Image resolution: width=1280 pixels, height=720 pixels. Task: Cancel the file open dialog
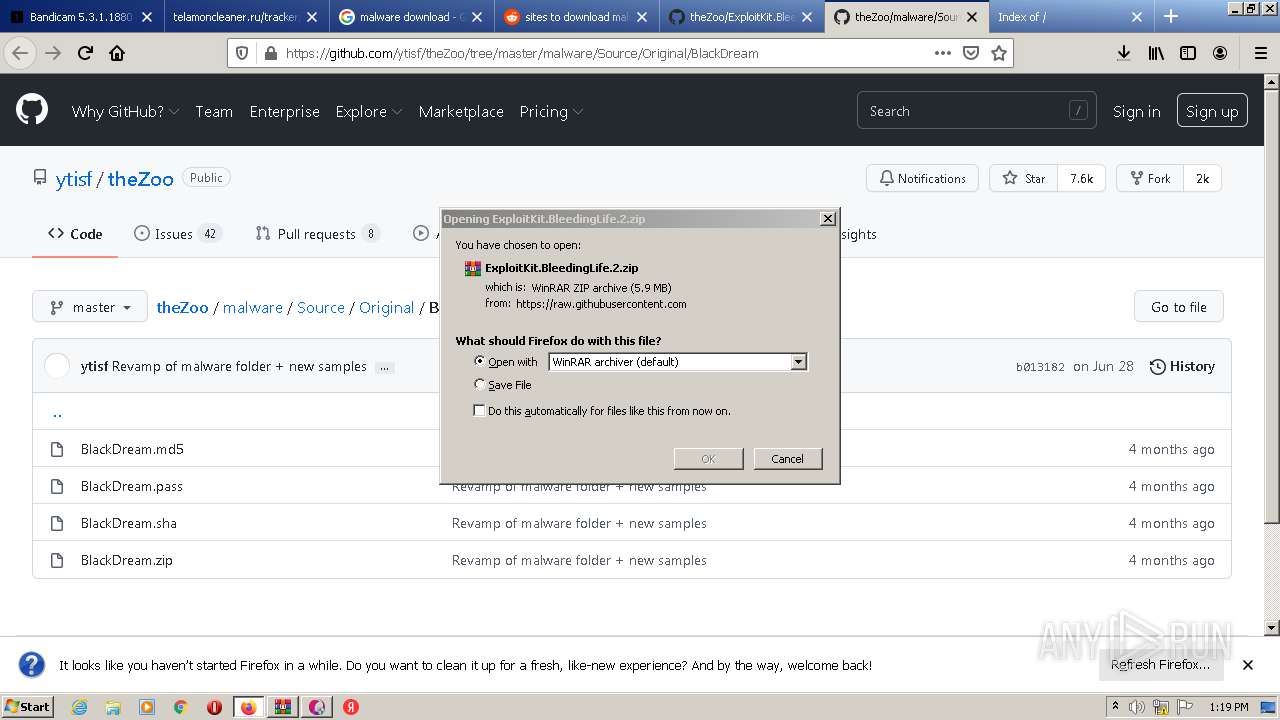tap(787, 459)
